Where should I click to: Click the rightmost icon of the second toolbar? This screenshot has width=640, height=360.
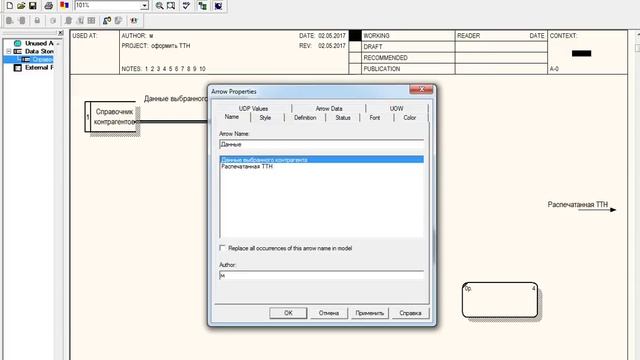[134, 20]
